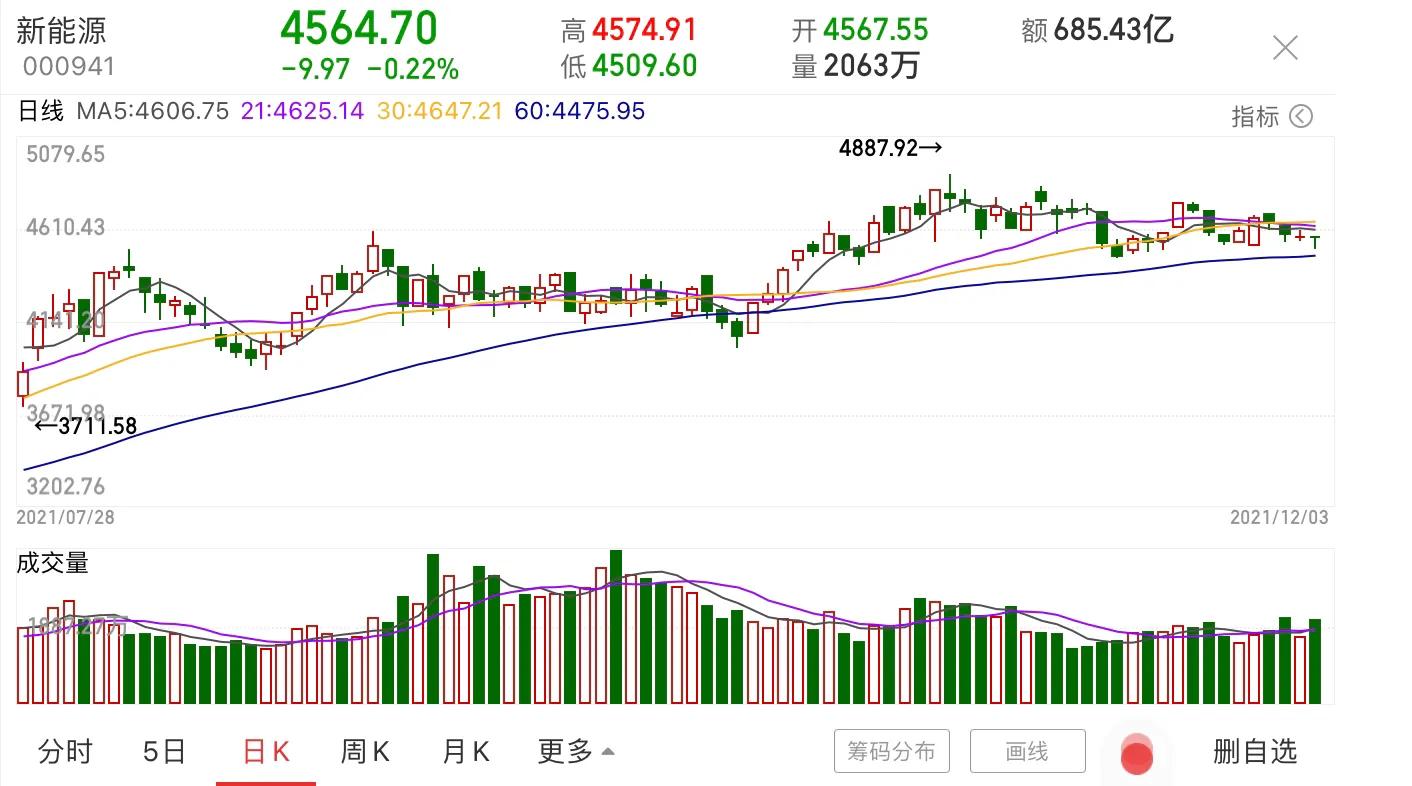The image size is (1412, 786).
Task: Click the turnover amount 685.43亿
Action: tap(1113, 30)
